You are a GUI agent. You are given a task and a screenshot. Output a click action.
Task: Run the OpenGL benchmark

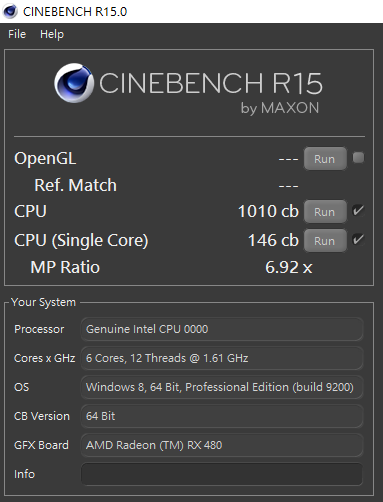pyautogui.click(x=325, y=159)
